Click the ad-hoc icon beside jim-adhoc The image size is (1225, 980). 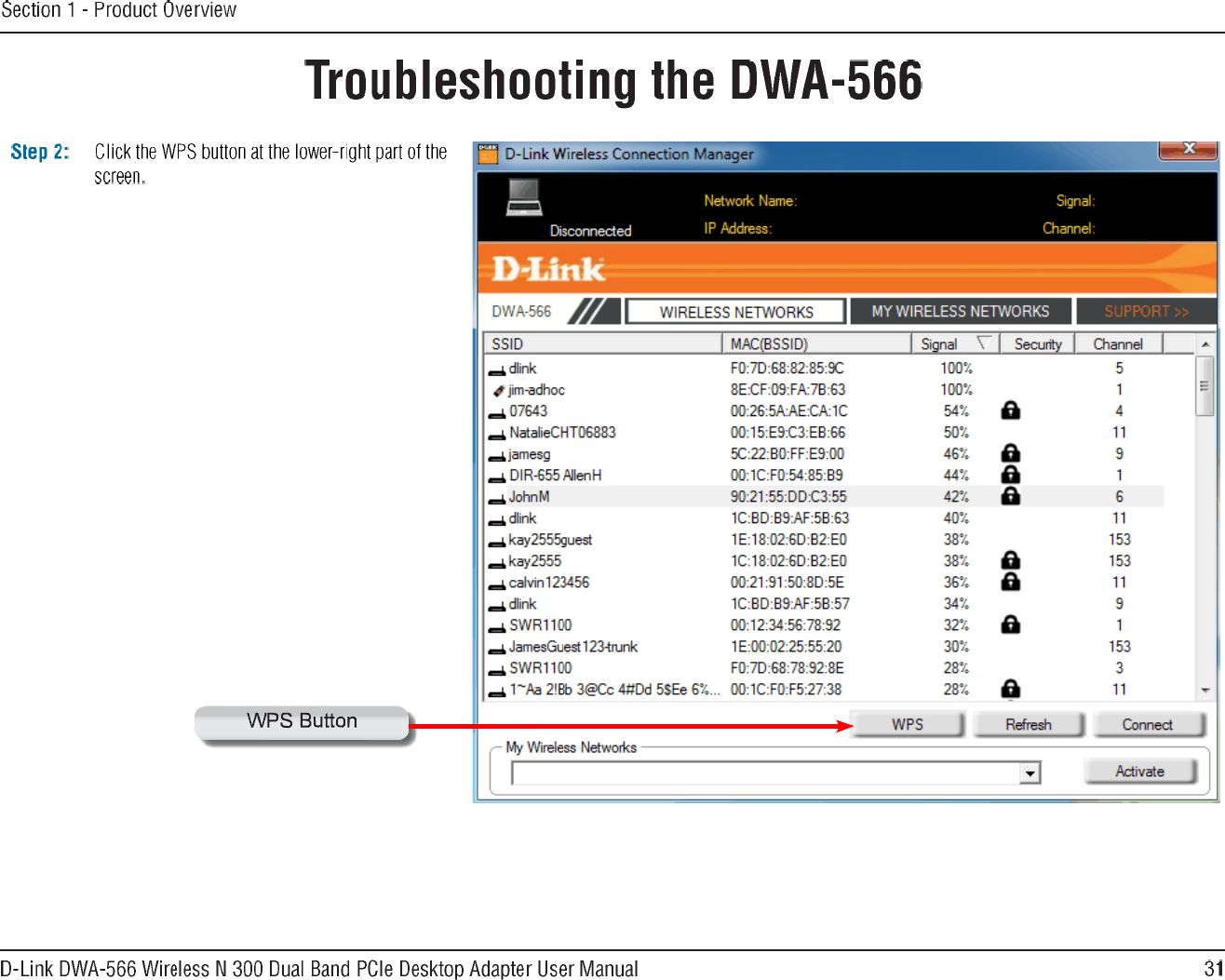[x=499, y=391]
